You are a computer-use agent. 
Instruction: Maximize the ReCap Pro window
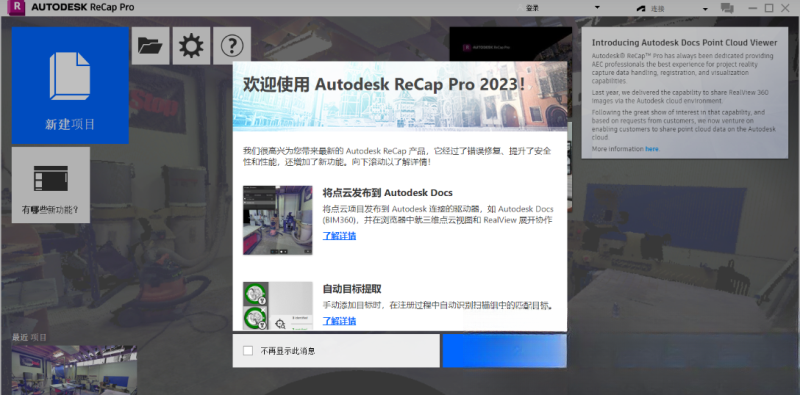tap(769, 8)
